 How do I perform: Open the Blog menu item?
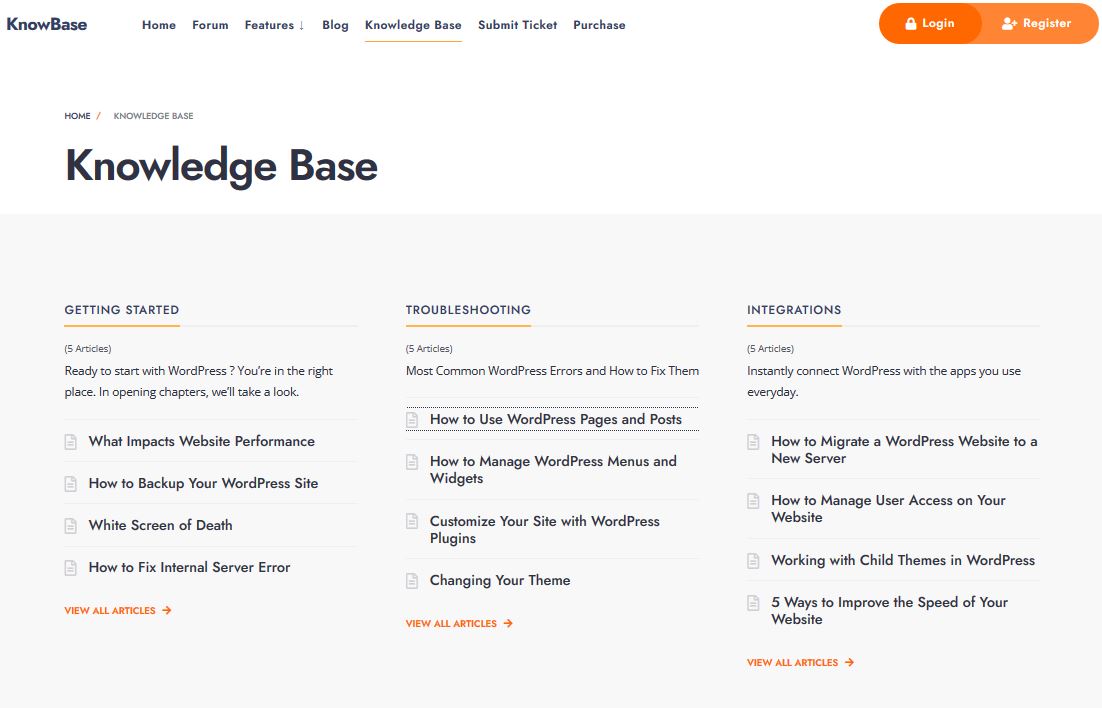point(335,25)
